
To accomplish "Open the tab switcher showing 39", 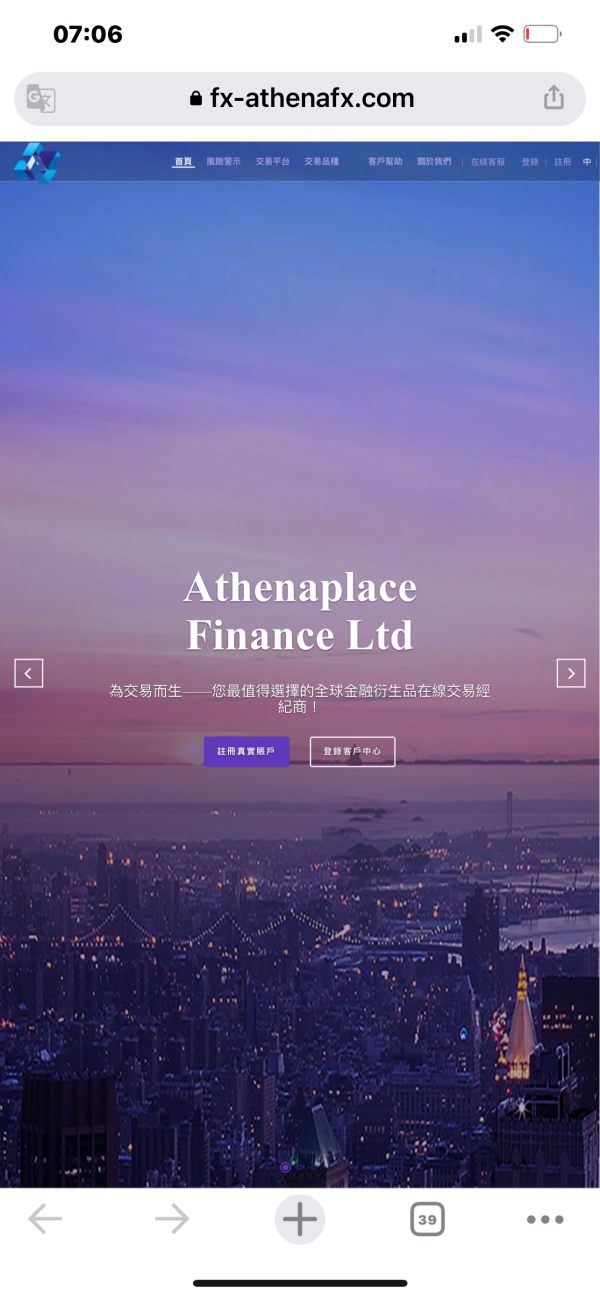I will point(427,1219).
